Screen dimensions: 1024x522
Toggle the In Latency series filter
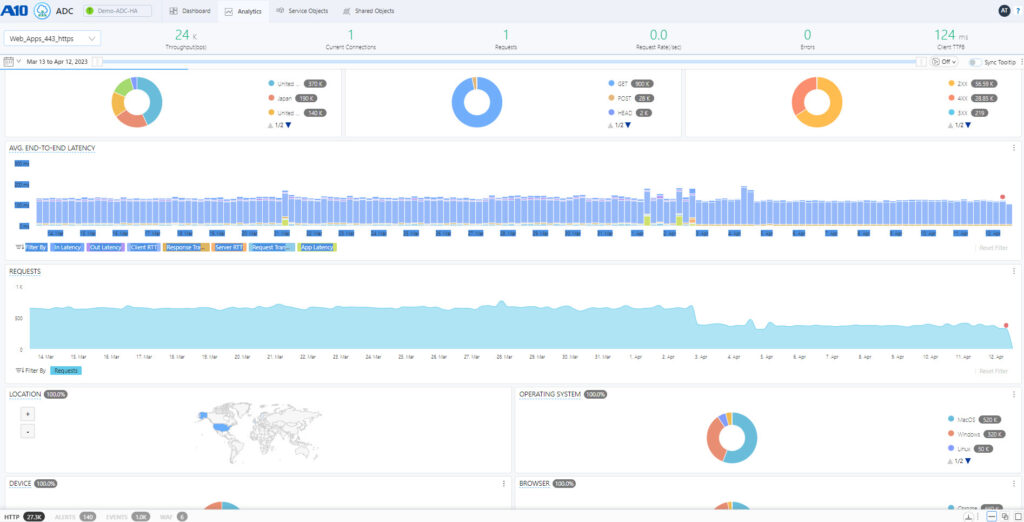67,248
